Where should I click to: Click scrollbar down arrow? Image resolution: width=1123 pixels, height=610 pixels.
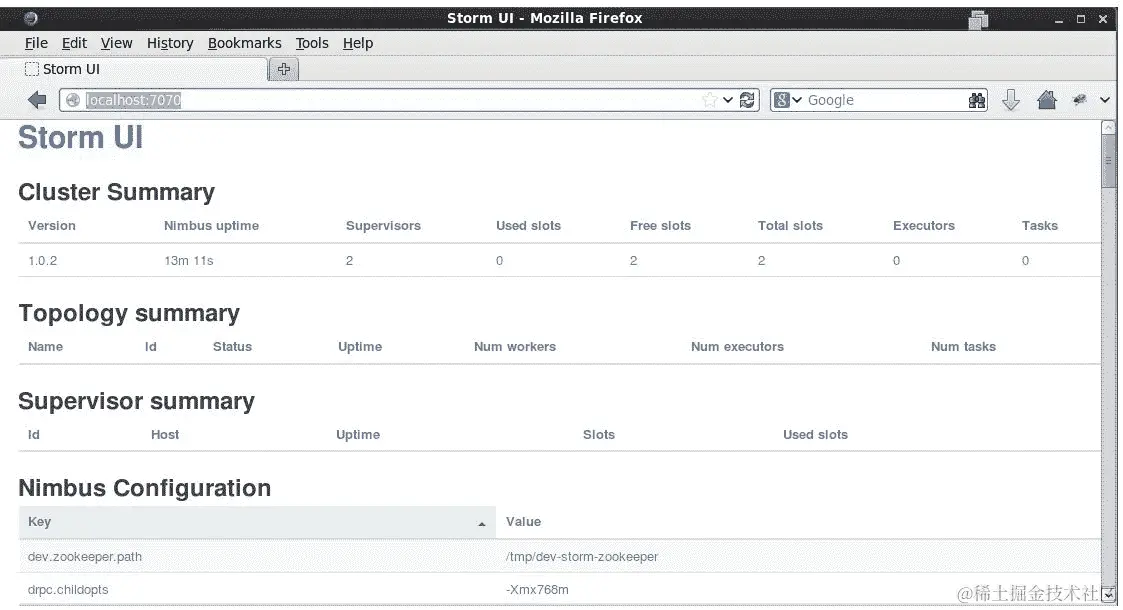(x=1109, y=594)
